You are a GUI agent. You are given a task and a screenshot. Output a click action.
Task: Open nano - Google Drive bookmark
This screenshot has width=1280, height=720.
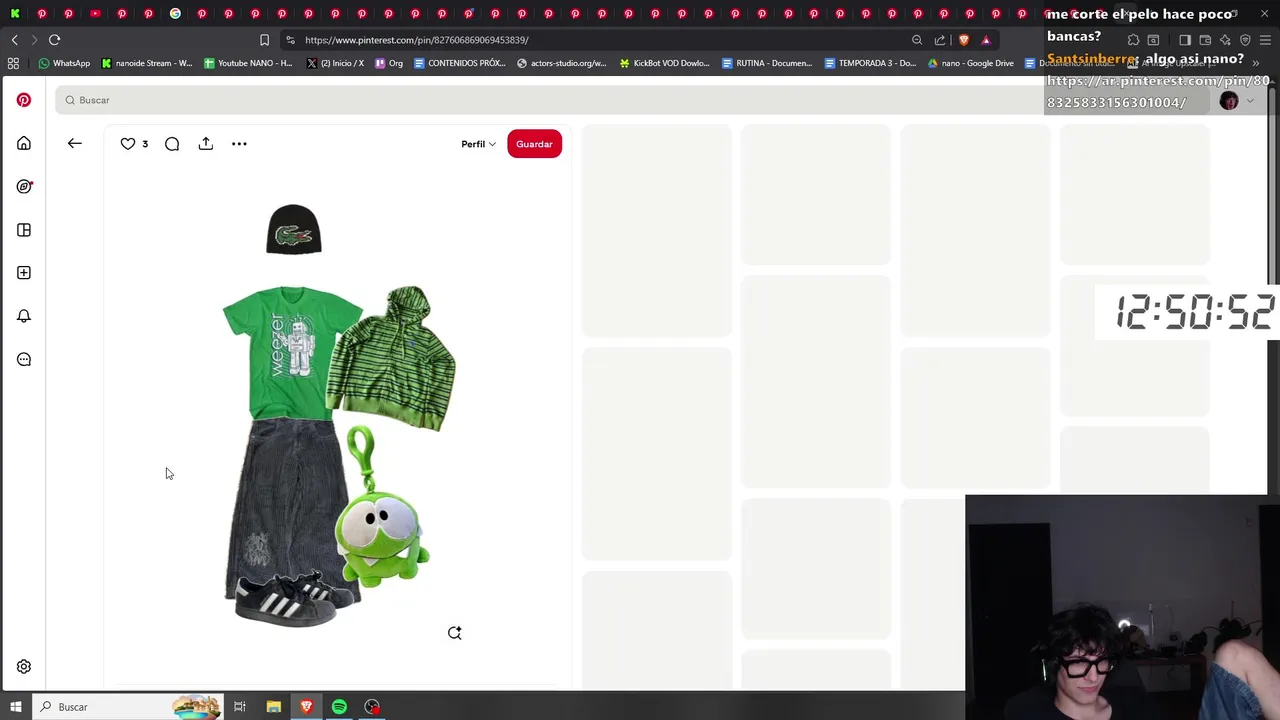click(971, 63)
